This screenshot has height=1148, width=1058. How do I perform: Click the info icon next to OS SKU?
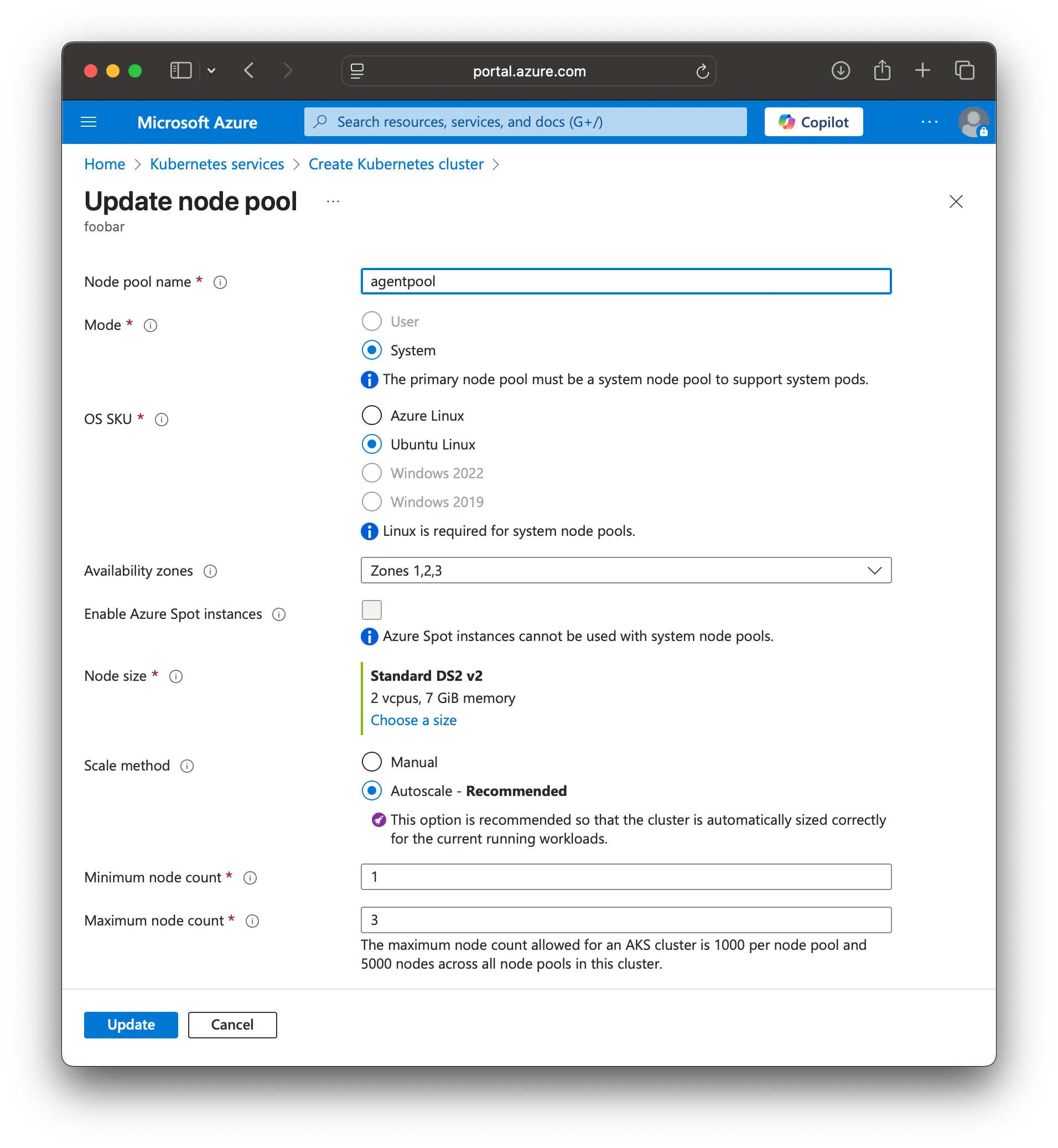pyautogui.click(x=162, y=420)
